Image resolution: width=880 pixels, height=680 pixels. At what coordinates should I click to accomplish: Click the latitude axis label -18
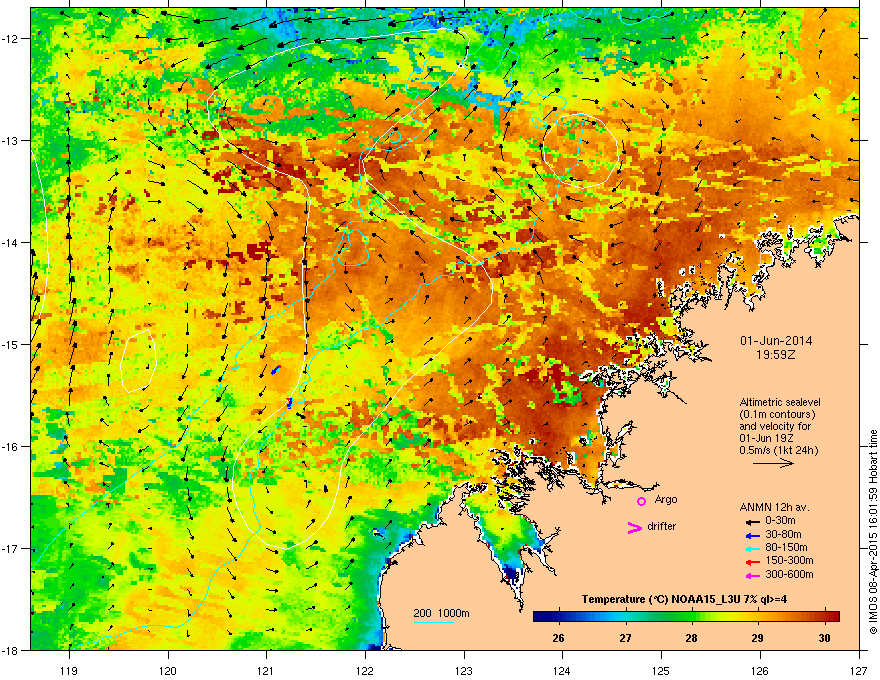pos(10,650)
